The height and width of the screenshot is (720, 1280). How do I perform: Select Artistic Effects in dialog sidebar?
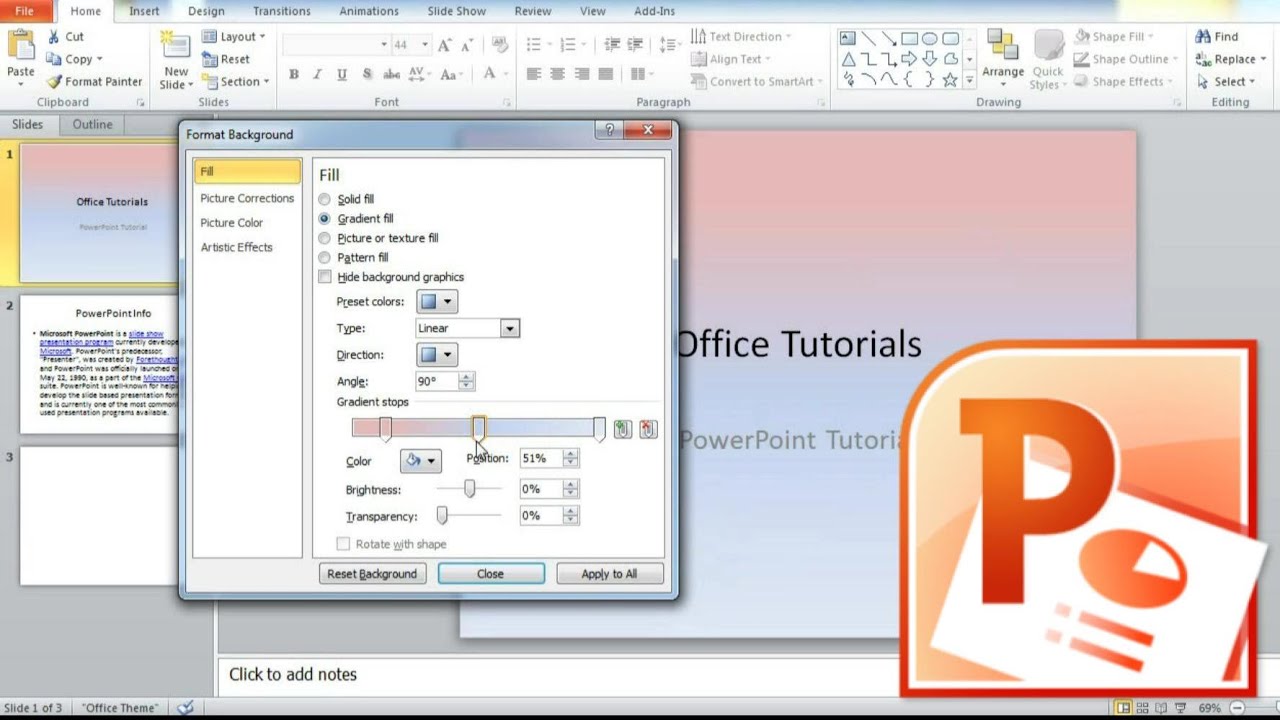tap(236, 247)
